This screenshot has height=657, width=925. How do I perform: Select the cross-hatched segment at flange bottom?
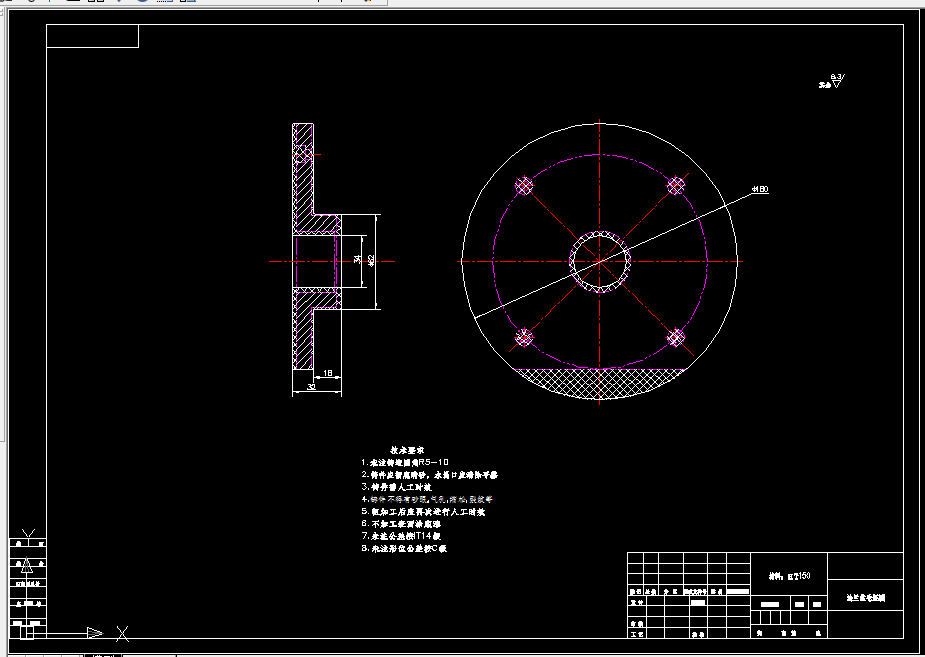click(x=600, y=383)
